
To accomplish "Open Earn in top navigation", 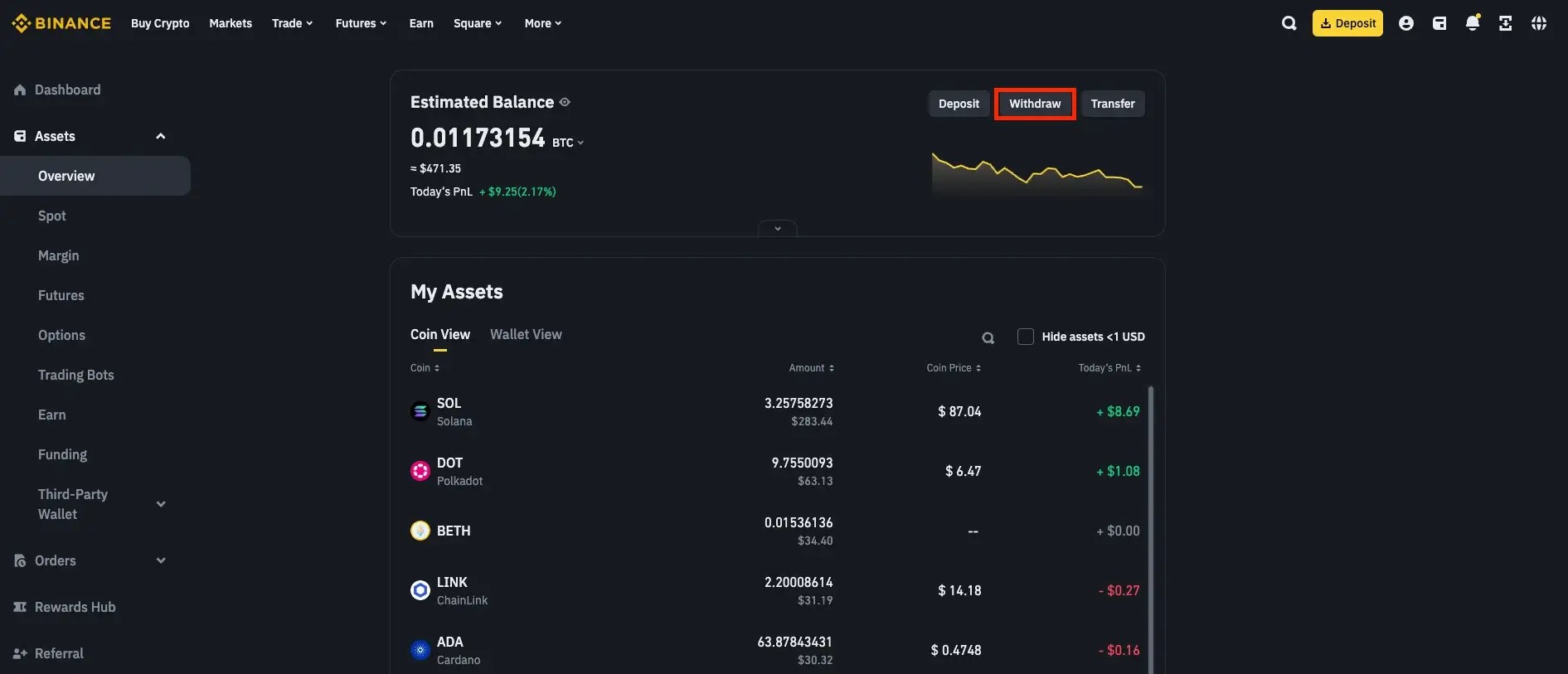I will pyautogui.click(x=421, y=23).
